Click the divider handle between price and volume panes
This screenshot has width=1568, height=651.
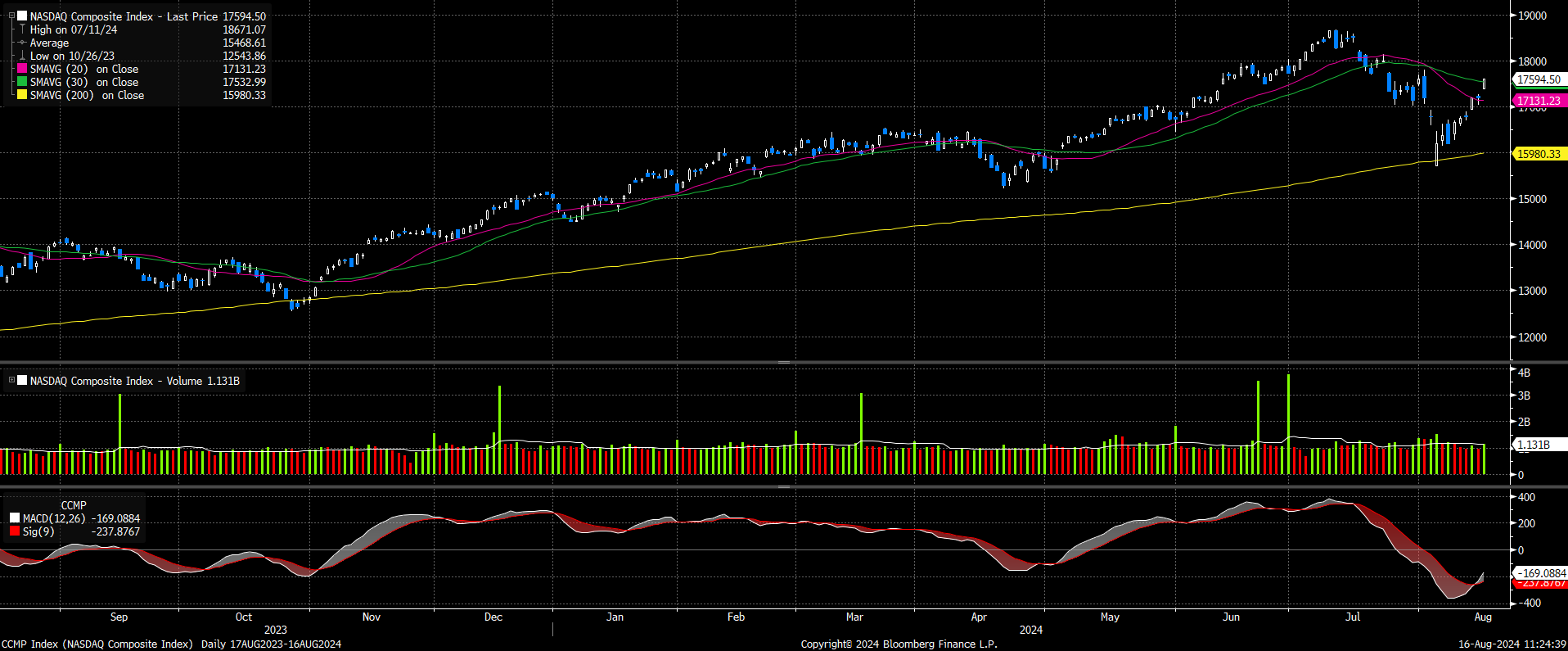tap(783, 362)
